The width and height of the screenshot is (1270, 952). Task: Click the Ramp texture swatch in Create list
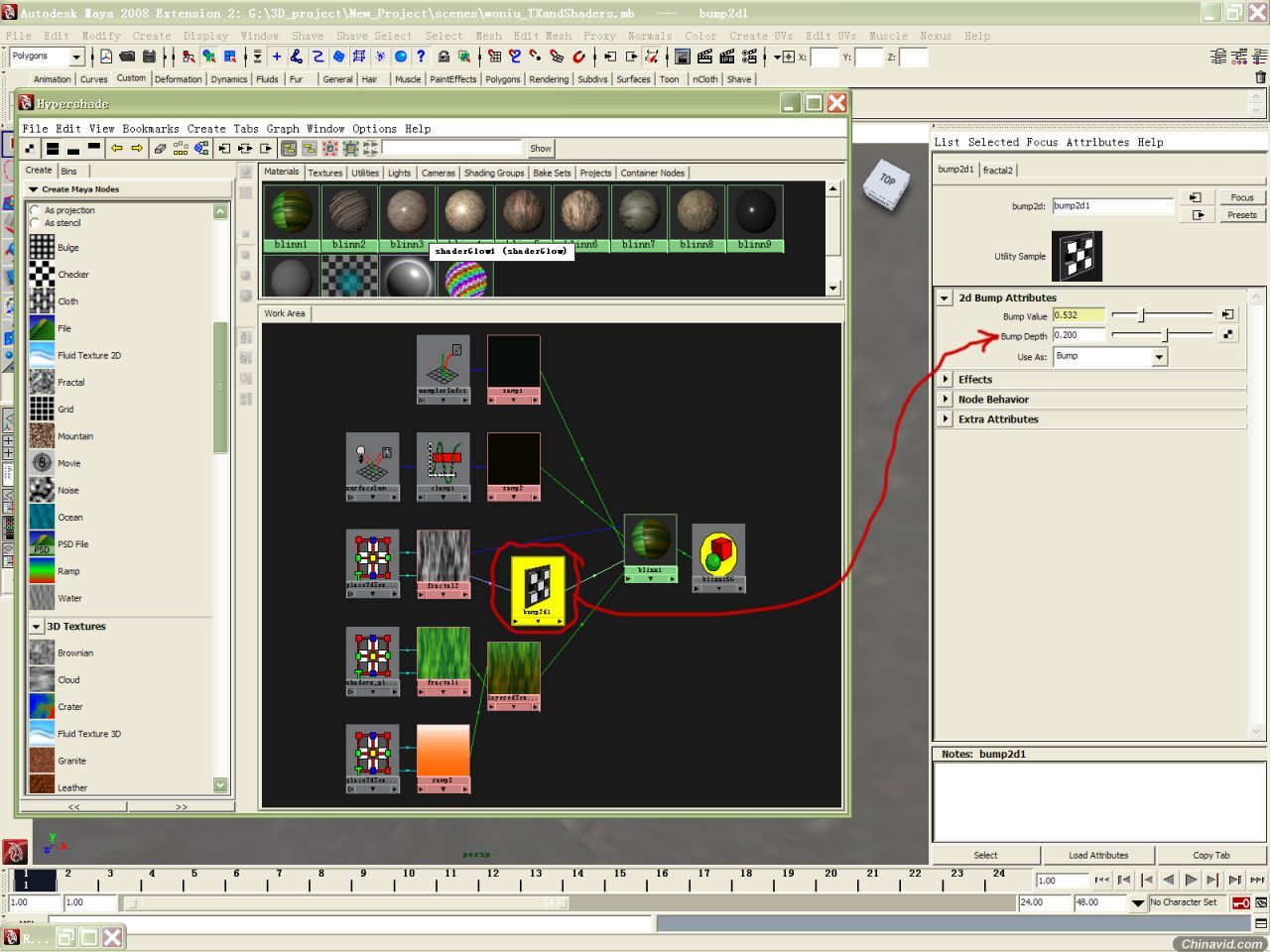(42, 570)
